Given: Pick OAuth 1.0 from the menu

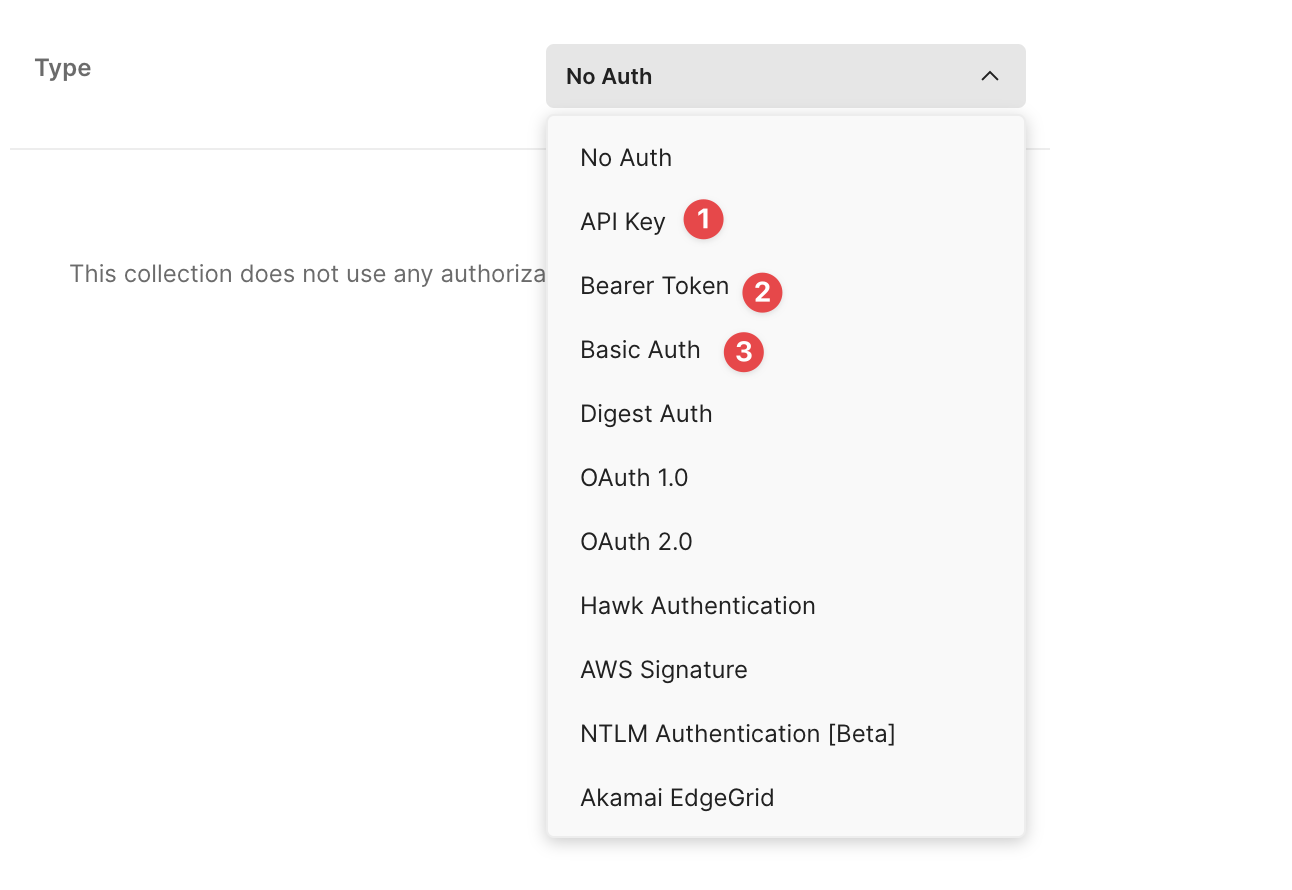Looking at the screenshot, I should tap(634, 477).
